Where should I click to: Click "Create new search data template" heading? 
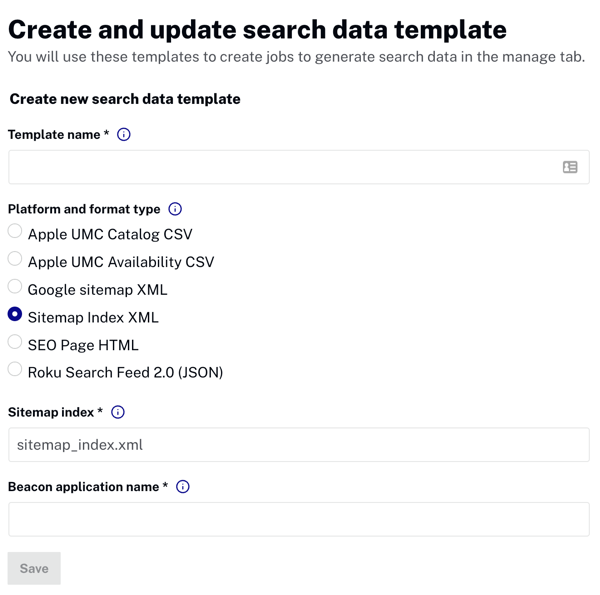125,99
